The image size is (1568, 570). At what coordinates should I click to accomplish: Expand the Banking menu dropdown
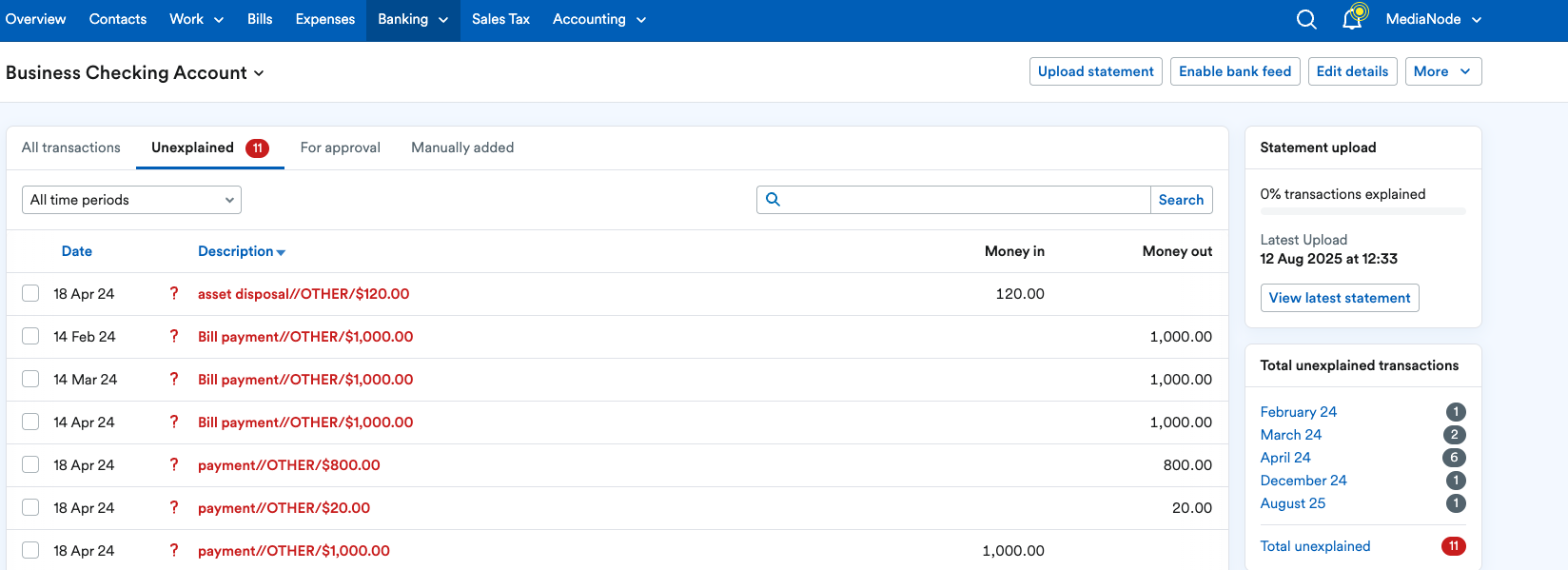413,19
